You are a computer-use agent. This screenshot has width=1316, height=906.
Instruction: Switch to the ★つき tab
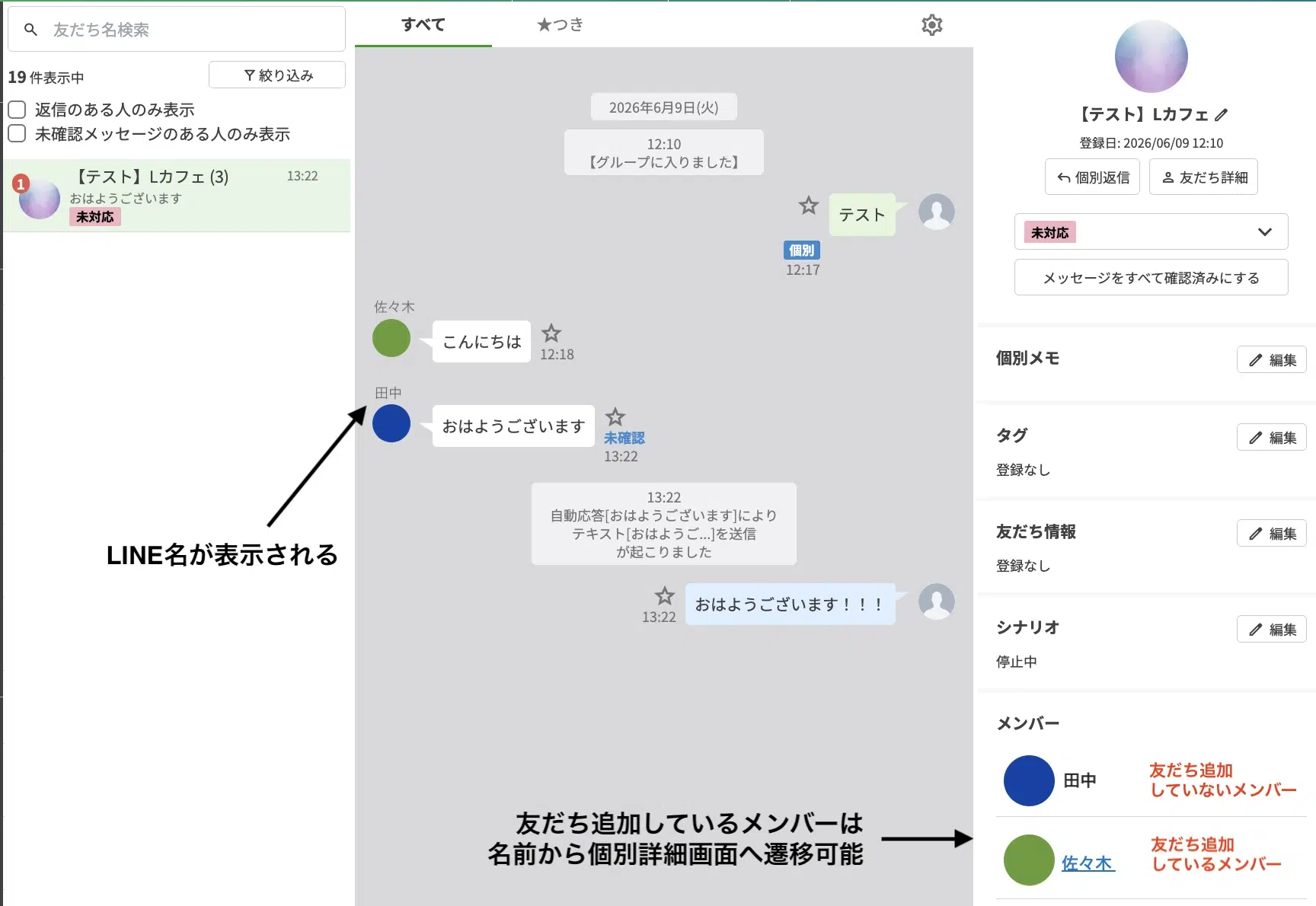click(560, 24)
